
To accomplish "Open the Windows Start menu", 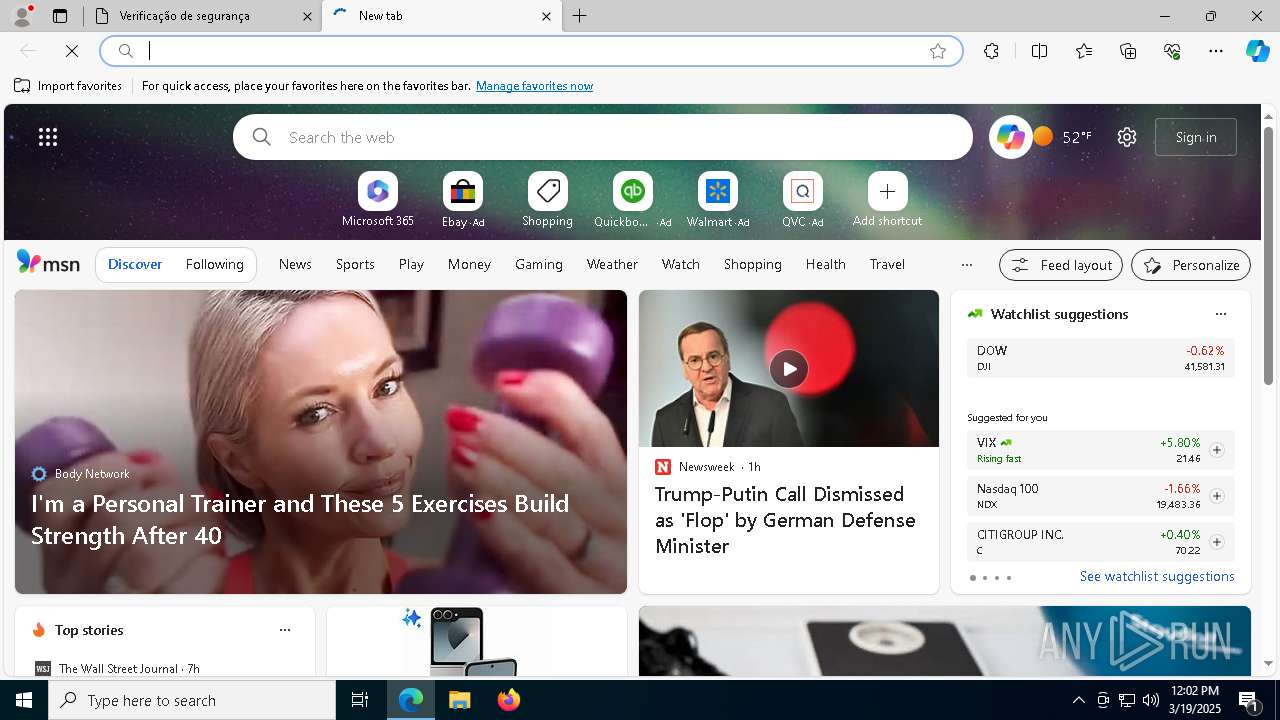I will tap(24, 700).
